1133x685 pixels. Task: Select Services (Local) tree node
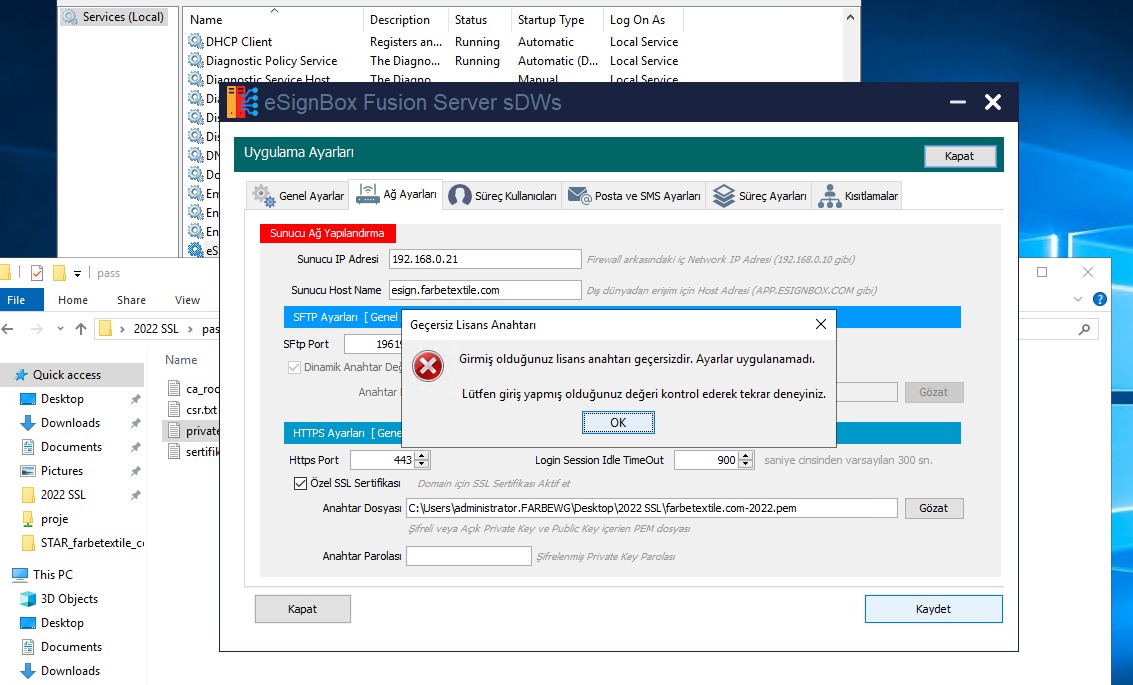click(114, 17)
